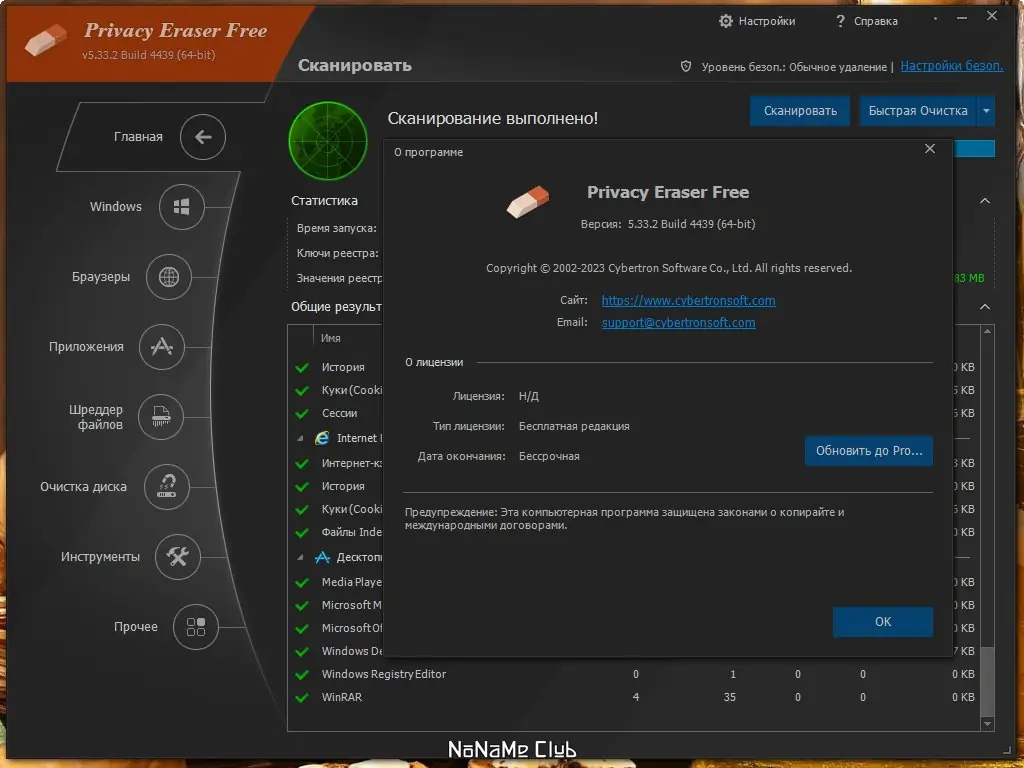This screenshot has width=1024, height=768.
Task: Toggle the checkmark for Microsoft M row
Action: click(x=302, y=605)
